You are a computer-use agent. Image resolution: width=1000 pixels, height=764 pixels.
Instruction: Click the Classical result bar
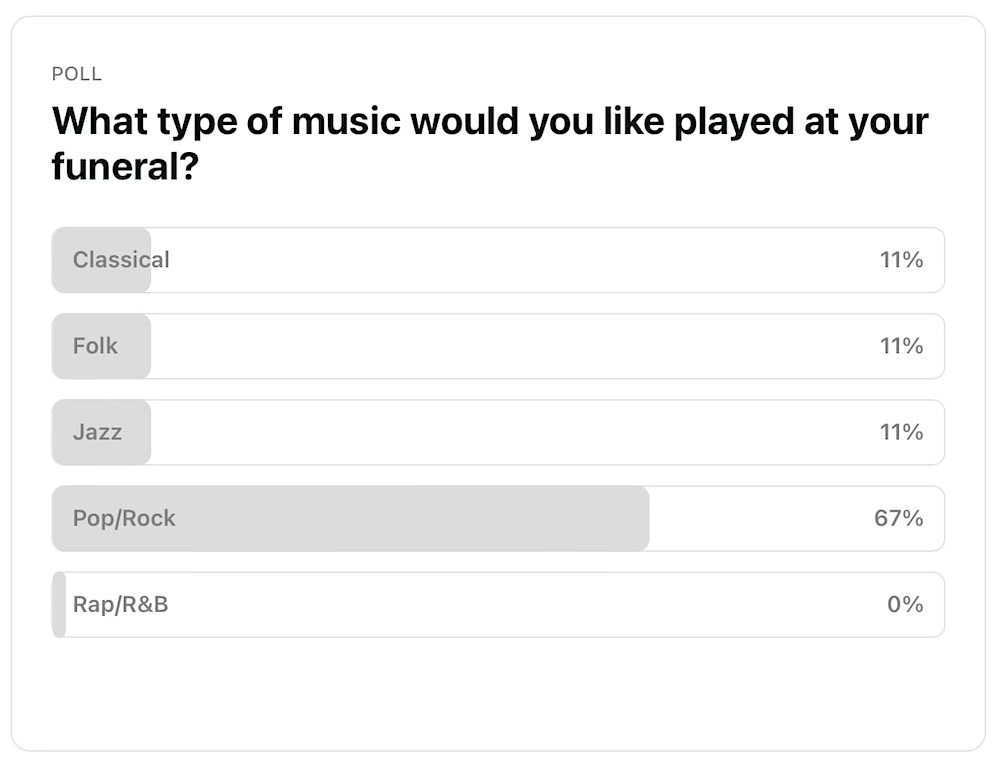point(99,260)
